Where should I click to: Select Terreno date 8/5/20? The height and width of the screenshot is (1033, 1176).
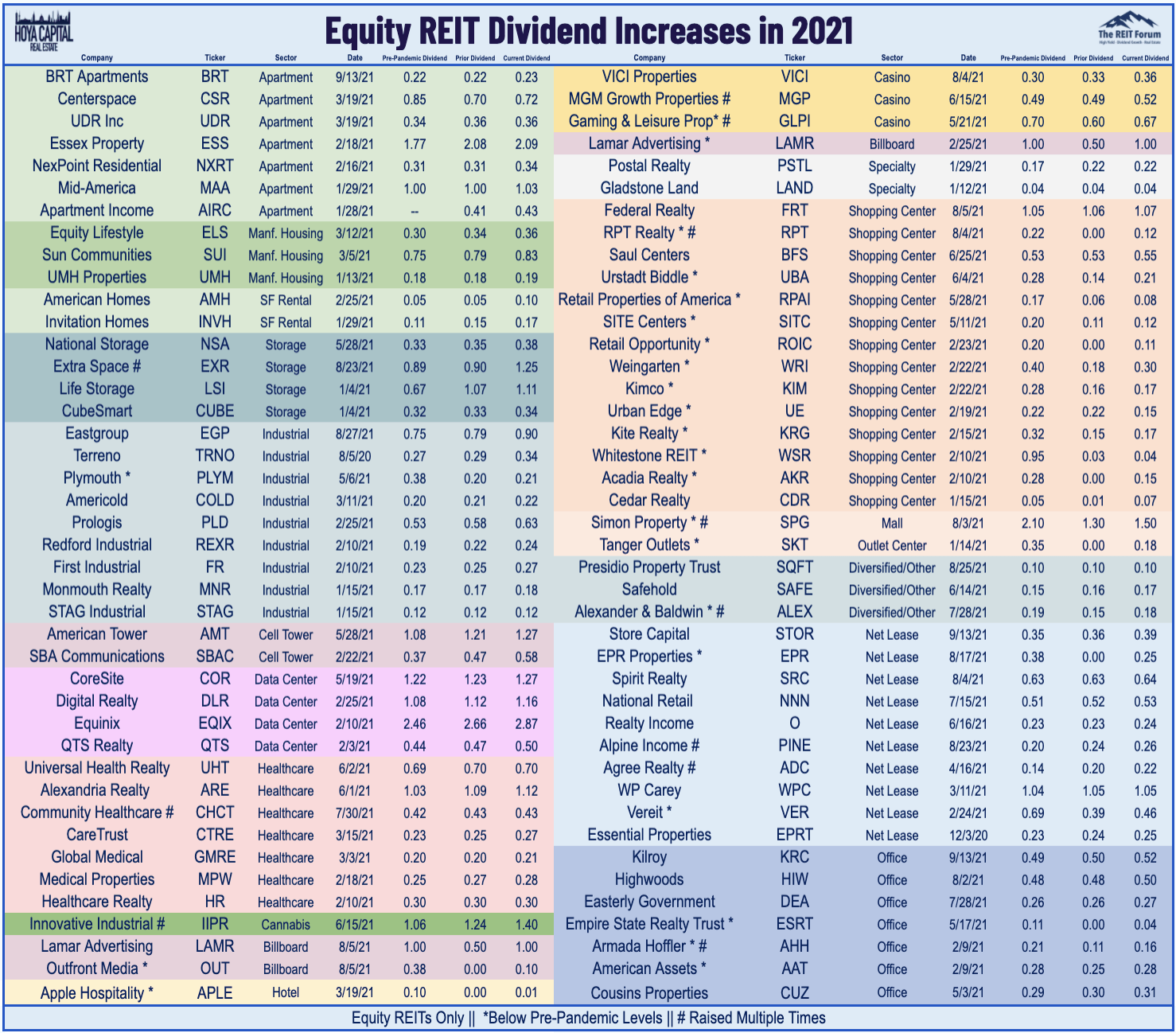355,456
